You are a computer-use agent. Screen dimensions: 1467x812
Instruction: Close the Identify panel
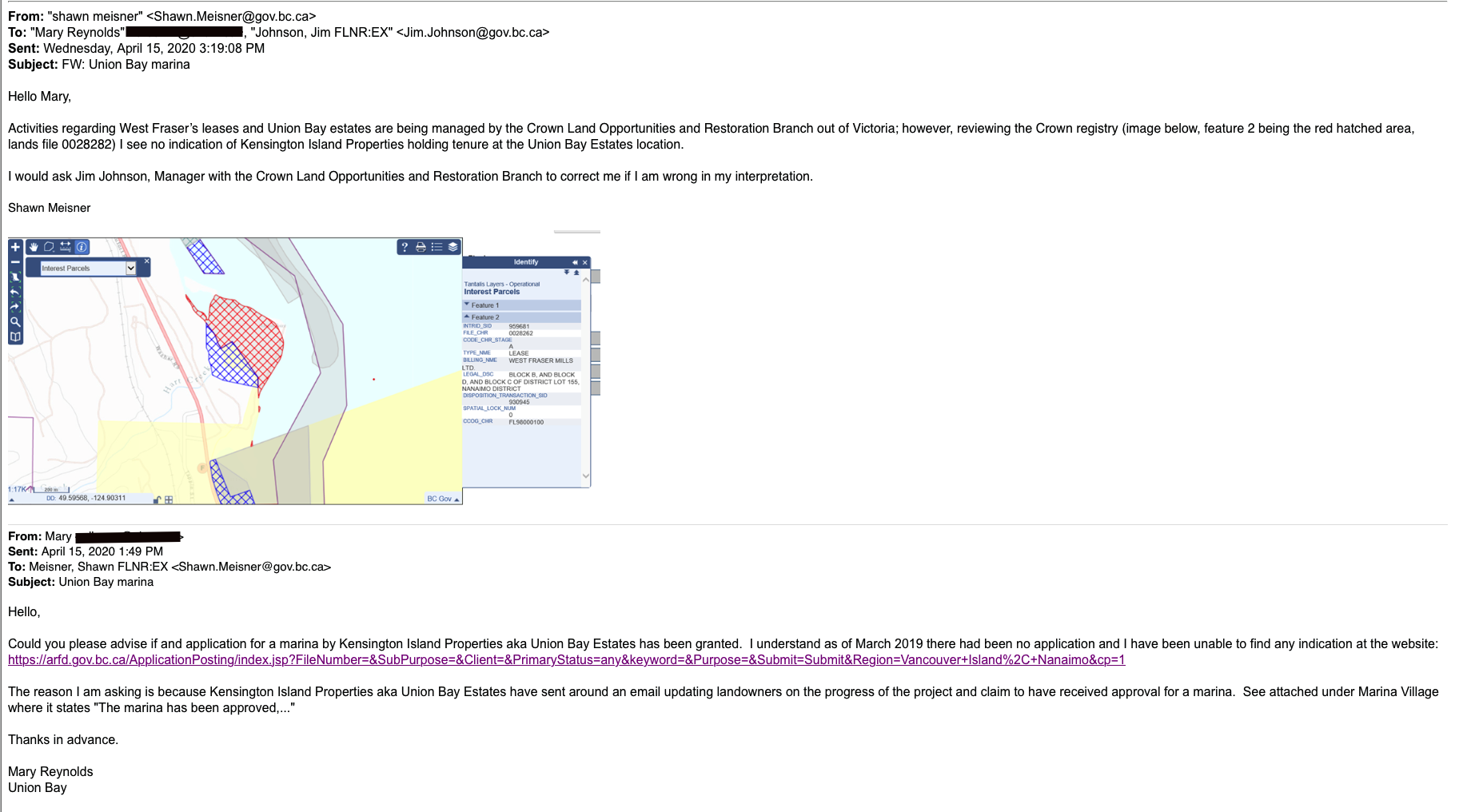585,262
